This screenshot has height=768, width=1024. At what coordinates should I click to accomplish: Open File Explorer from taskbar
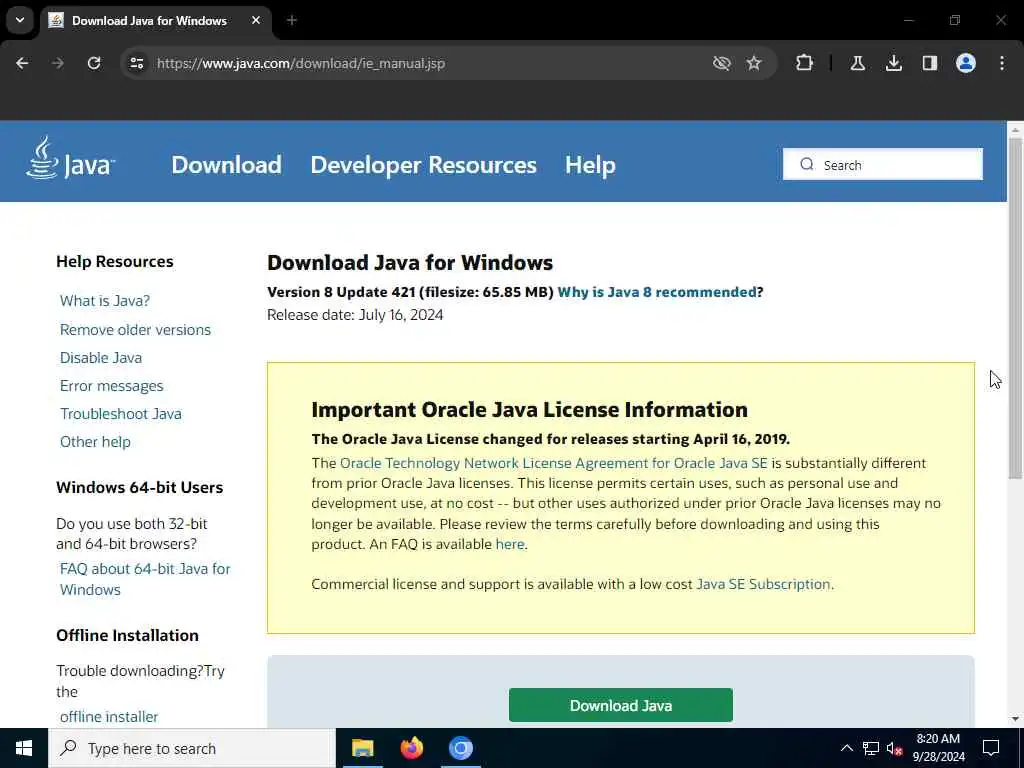coord(362,748)
